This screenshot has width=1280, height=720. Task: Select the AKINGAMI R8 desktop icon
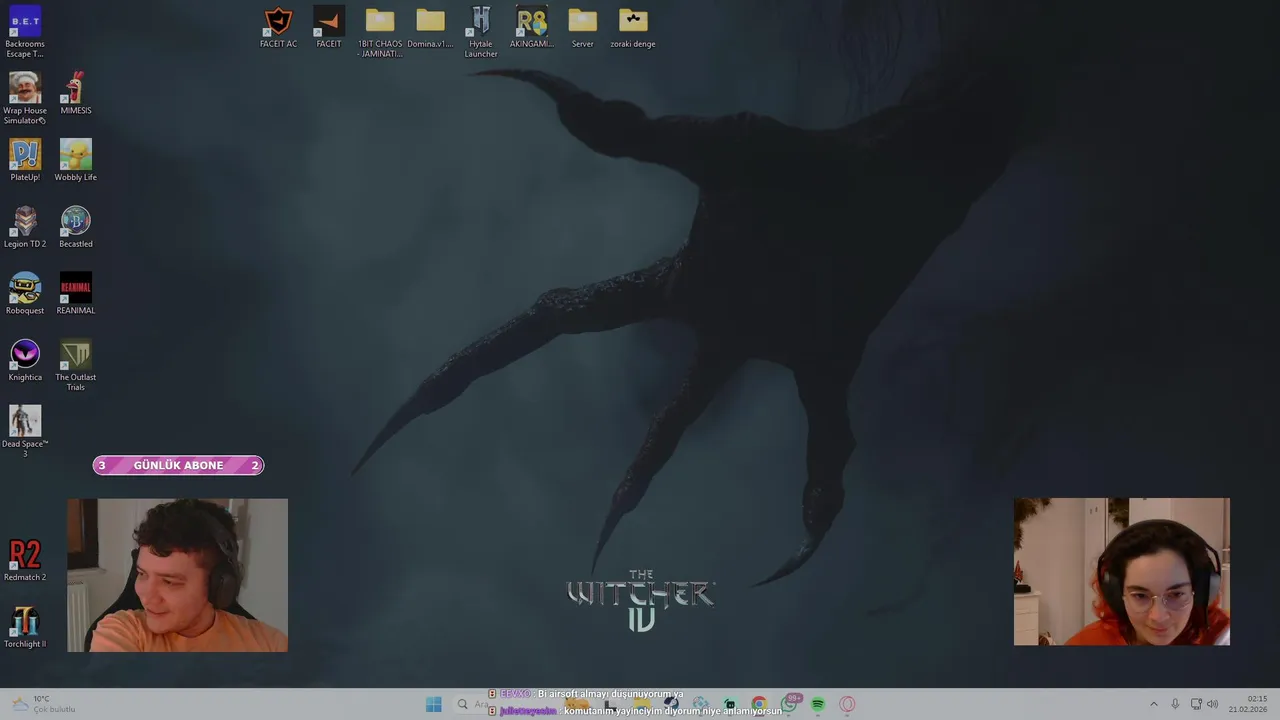click(x=532, y=27)
